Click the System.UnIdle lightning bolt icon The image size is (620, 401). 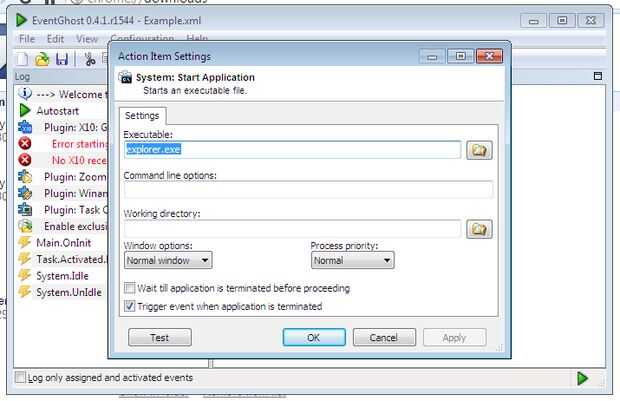coord(25,292)
